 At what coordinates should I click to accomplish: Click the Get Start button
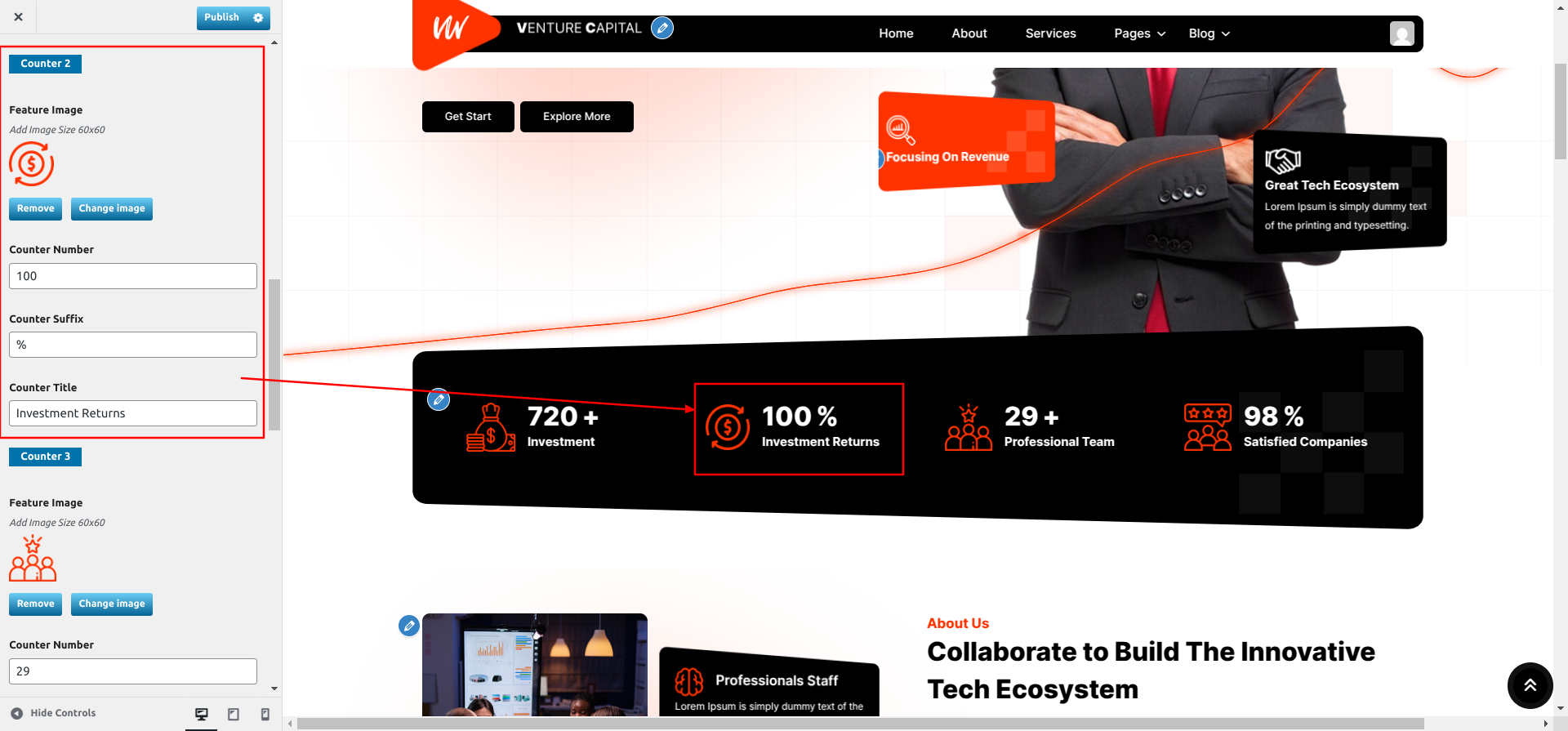pyautogui.click(x=468, y=117)
